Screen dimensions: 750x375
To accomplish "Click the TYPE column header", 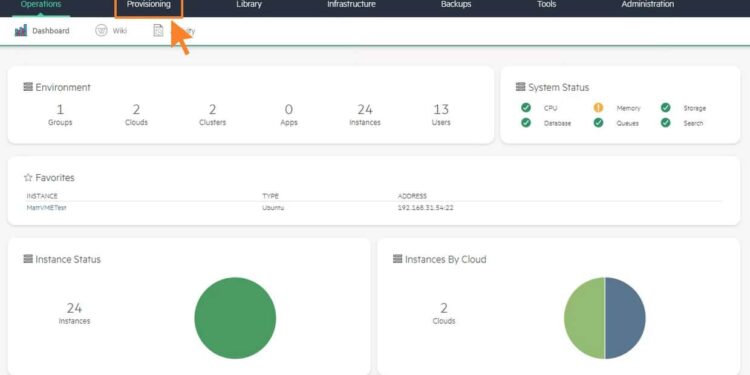I will coord(270,196).
